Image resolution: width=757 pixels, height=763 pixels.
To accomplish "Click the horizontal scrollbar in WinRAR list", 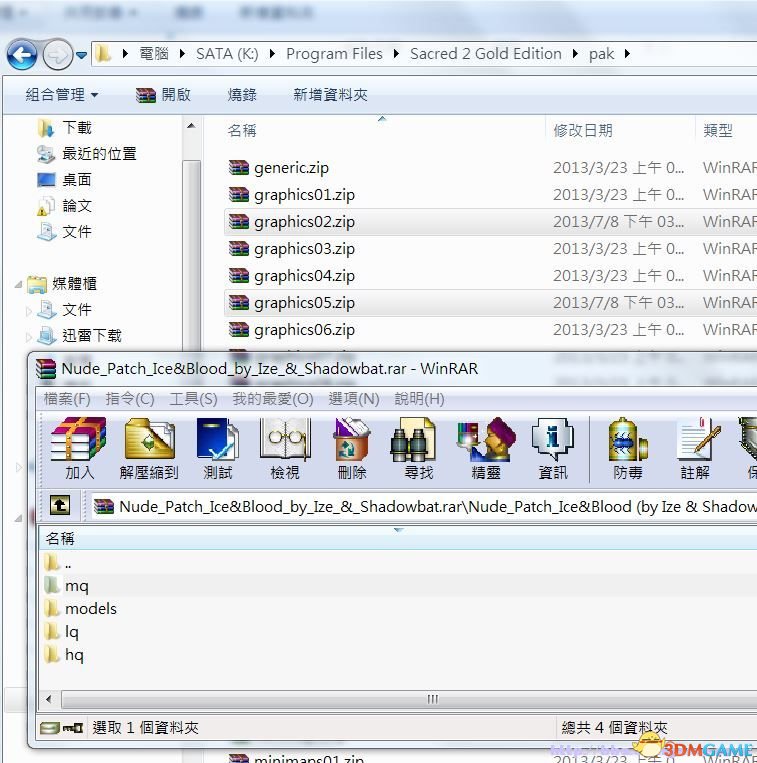I will pyautogui.click(x=432, y=699).
